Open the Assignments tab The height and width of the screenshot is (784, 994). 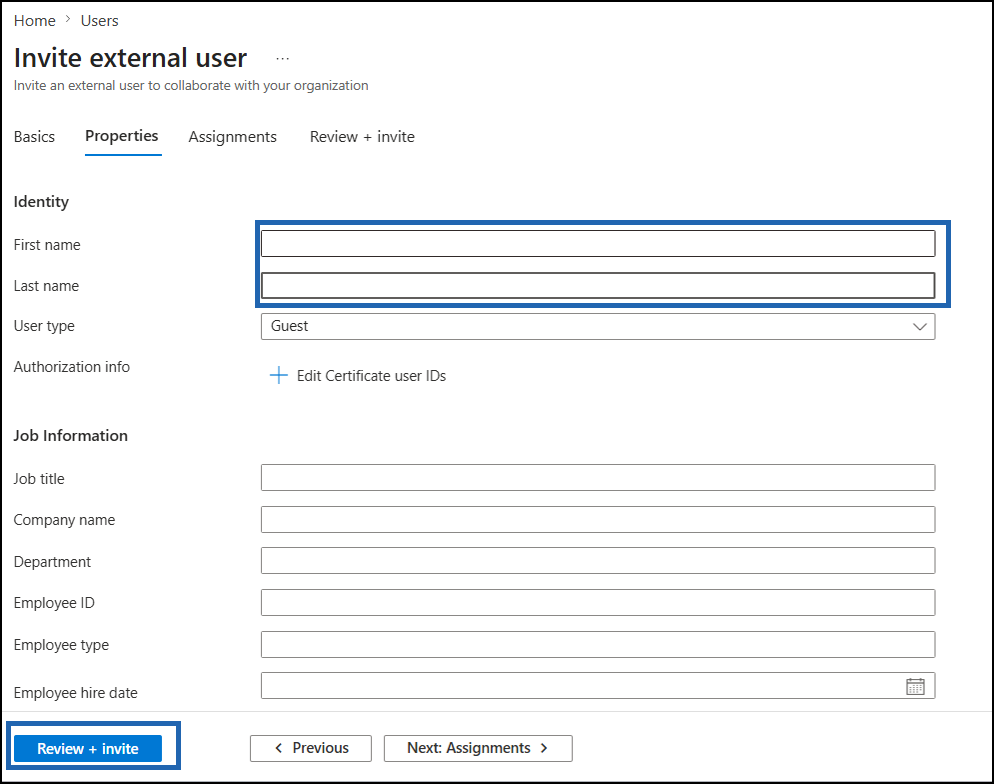tap(233, 137)
